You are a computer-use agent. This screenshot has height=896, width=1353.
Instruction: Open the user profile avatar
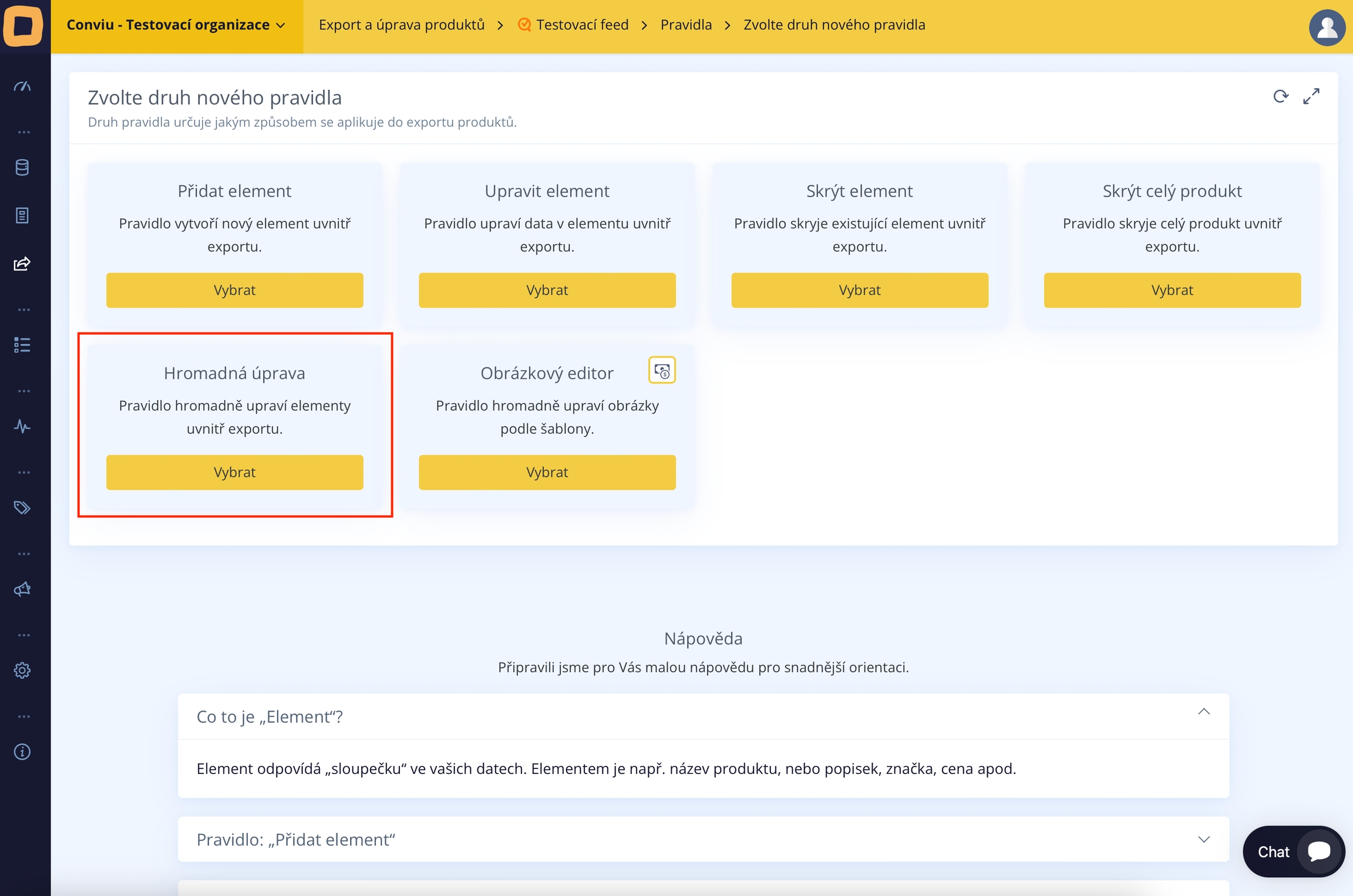pyautogui.click(x=1327, y=27)
